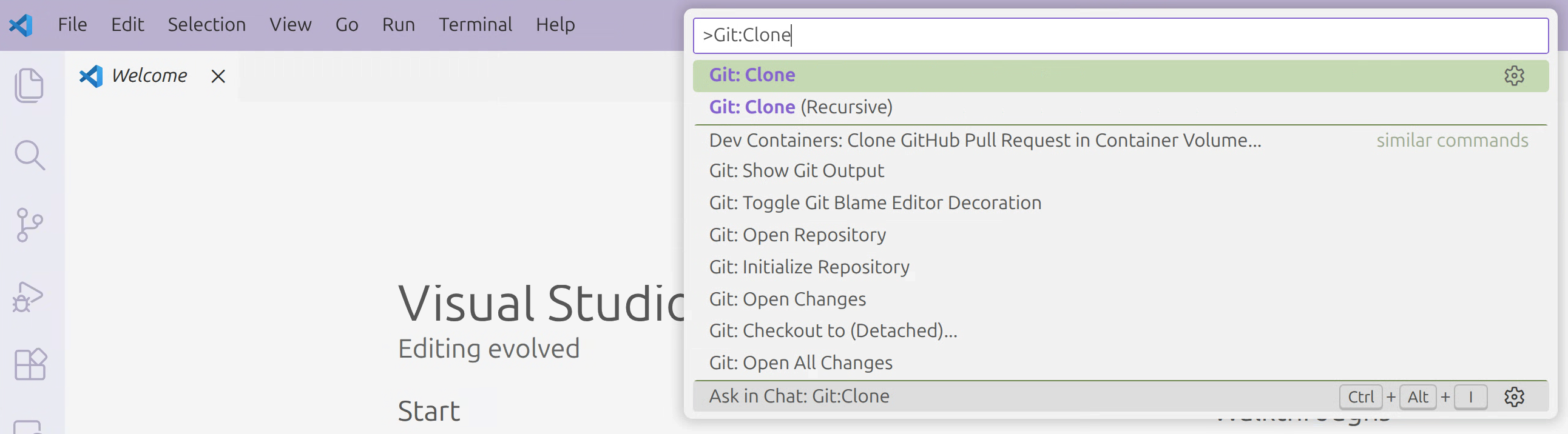Open Run and Debug view icon
The height and width of the screenshot is (434, 1568).
[28, 296]
